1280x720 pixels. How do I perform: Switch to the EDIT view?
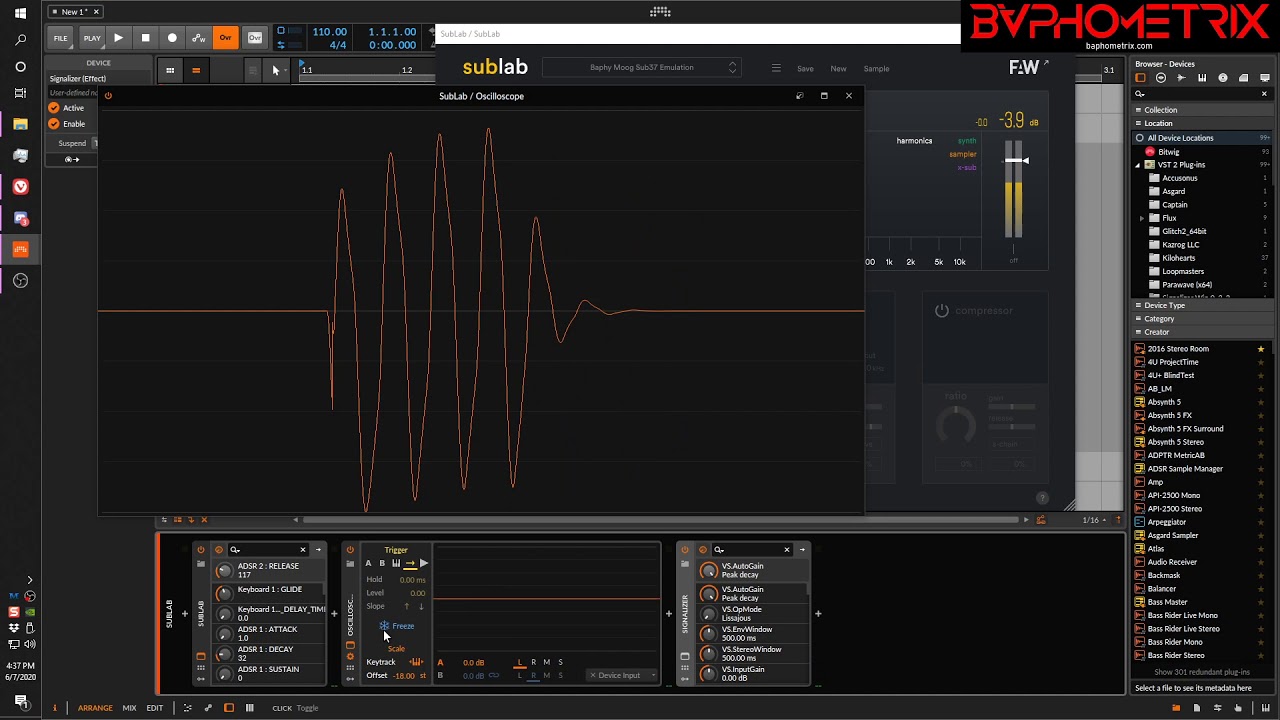(x=155, y=708)
